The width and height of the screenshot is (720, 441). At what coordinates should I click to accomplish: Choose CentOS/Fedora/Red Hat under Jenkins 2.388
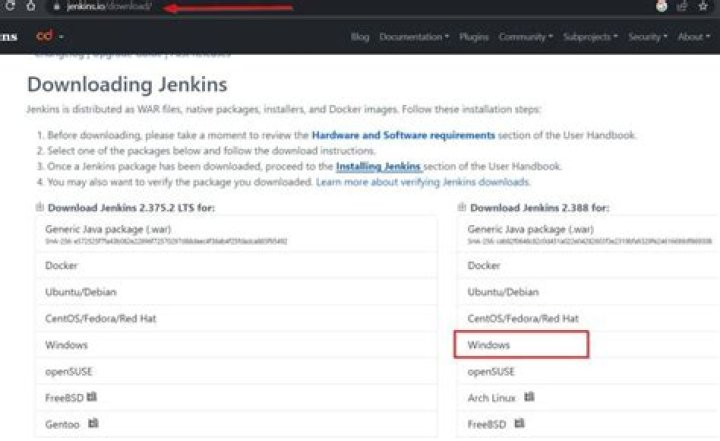click(x=589, y=318)
